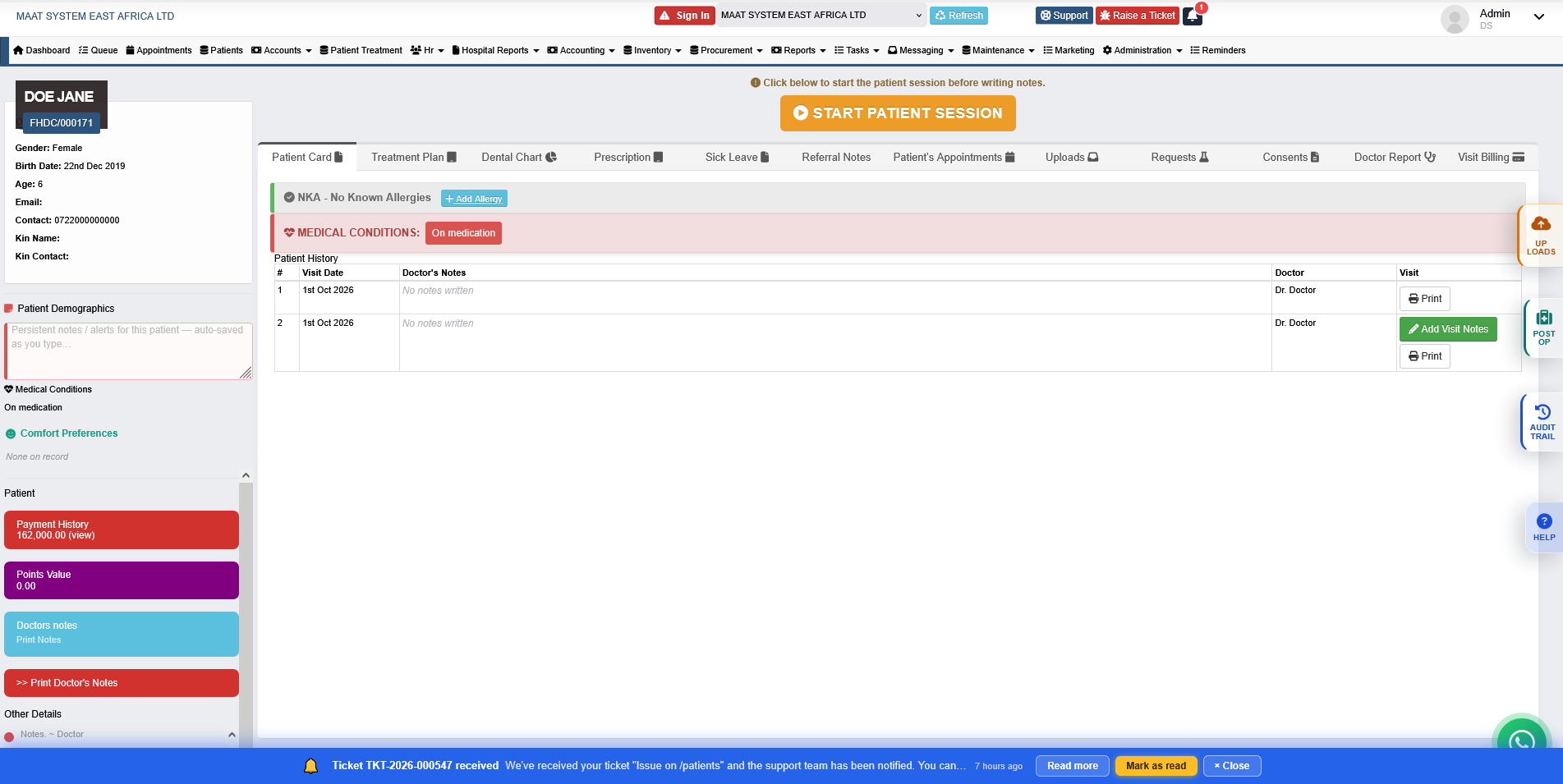
Task: Go to Dashboard home icon
Action: click(42, 50)
